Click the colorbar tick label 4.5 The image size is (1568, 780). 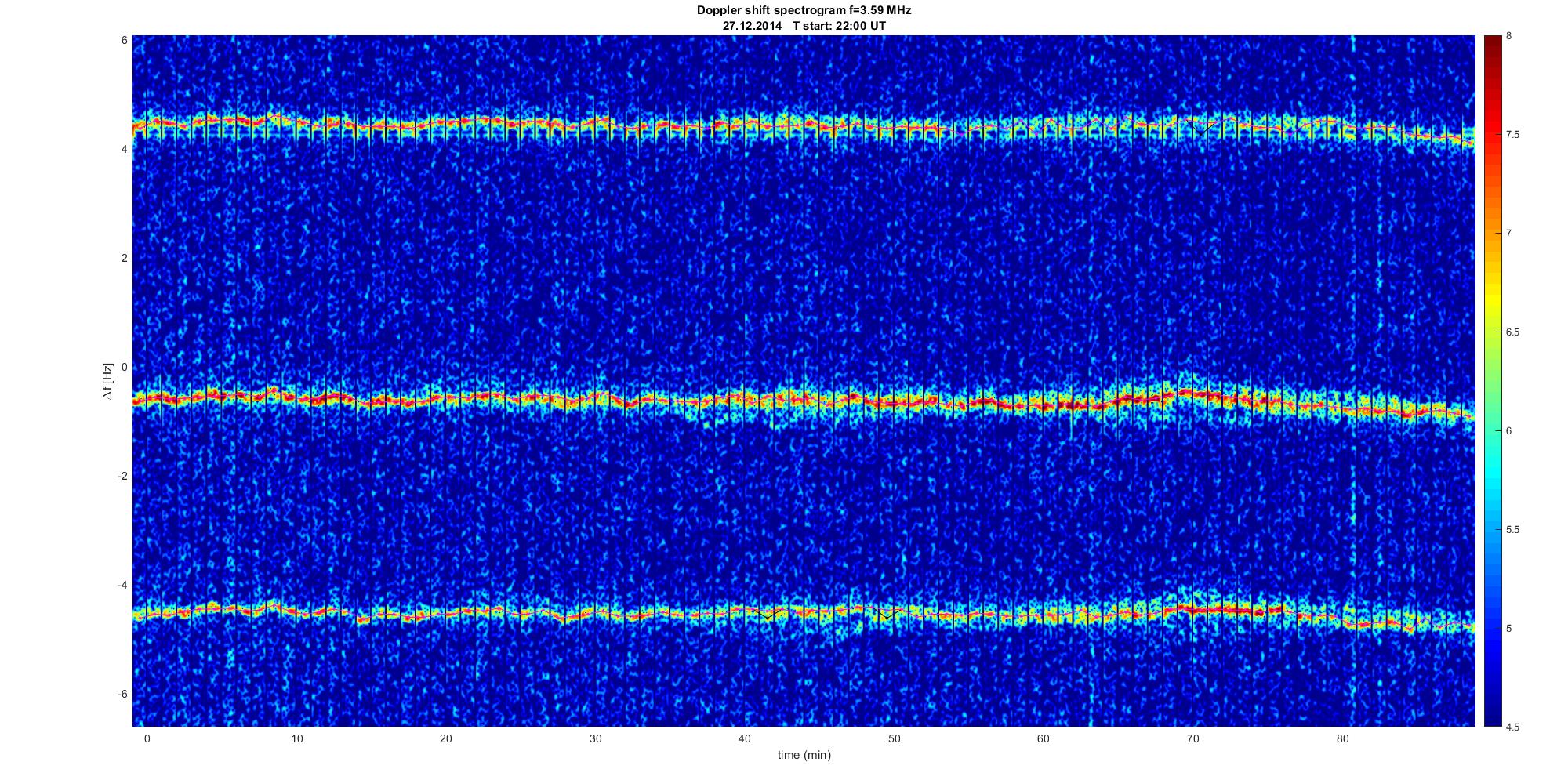click(1512, 727)
